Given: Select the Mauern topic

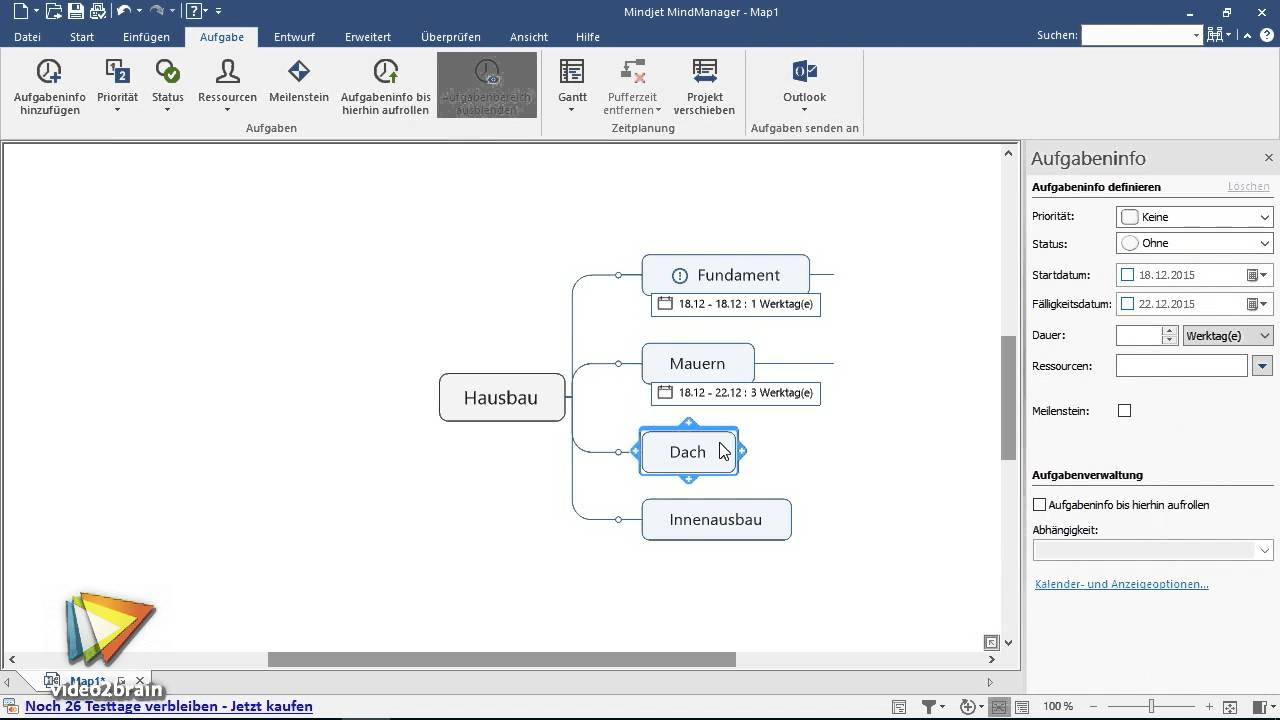Looking at the screenshot, I should (698, 363).
